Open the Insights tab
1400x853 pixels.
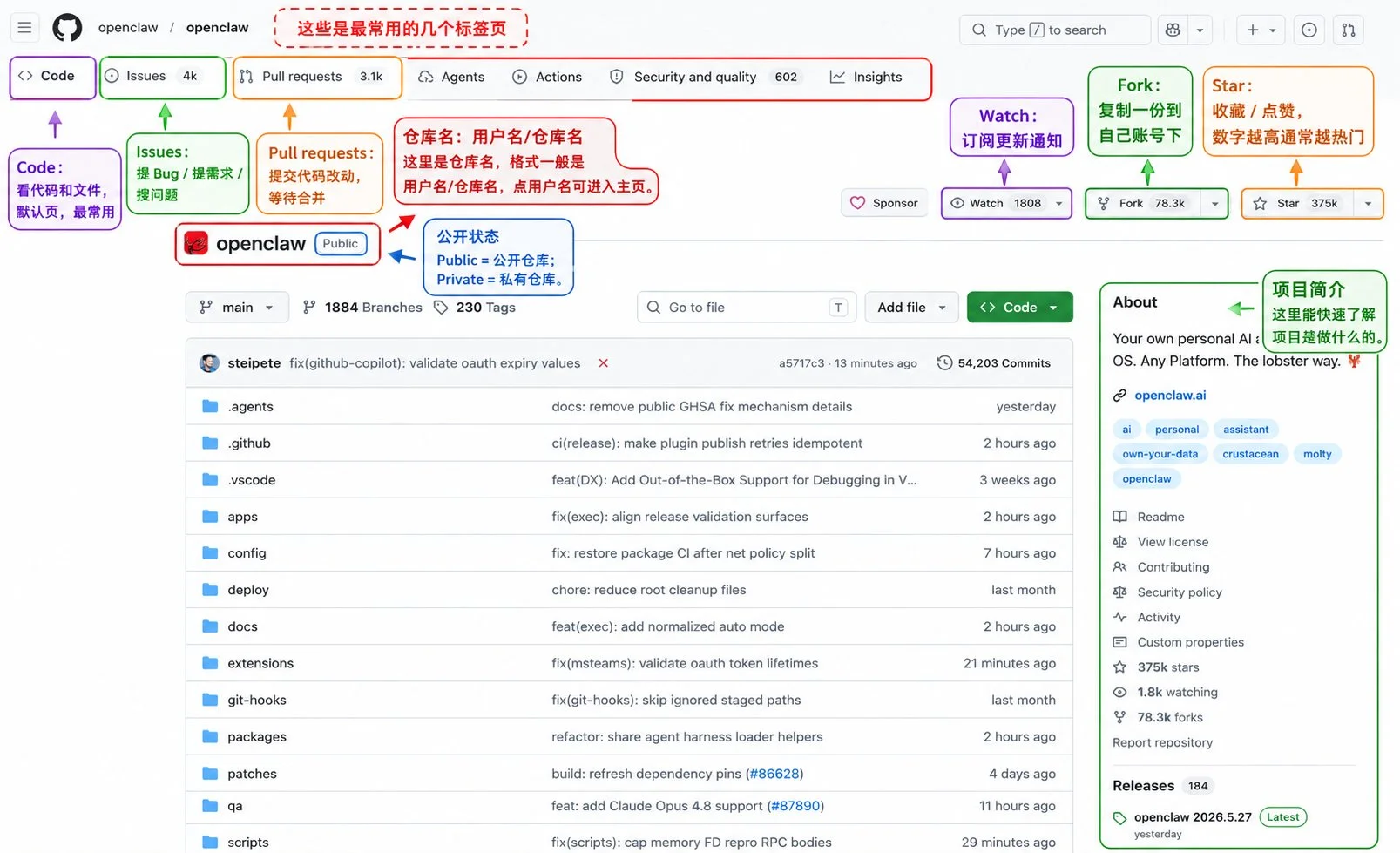866,77
